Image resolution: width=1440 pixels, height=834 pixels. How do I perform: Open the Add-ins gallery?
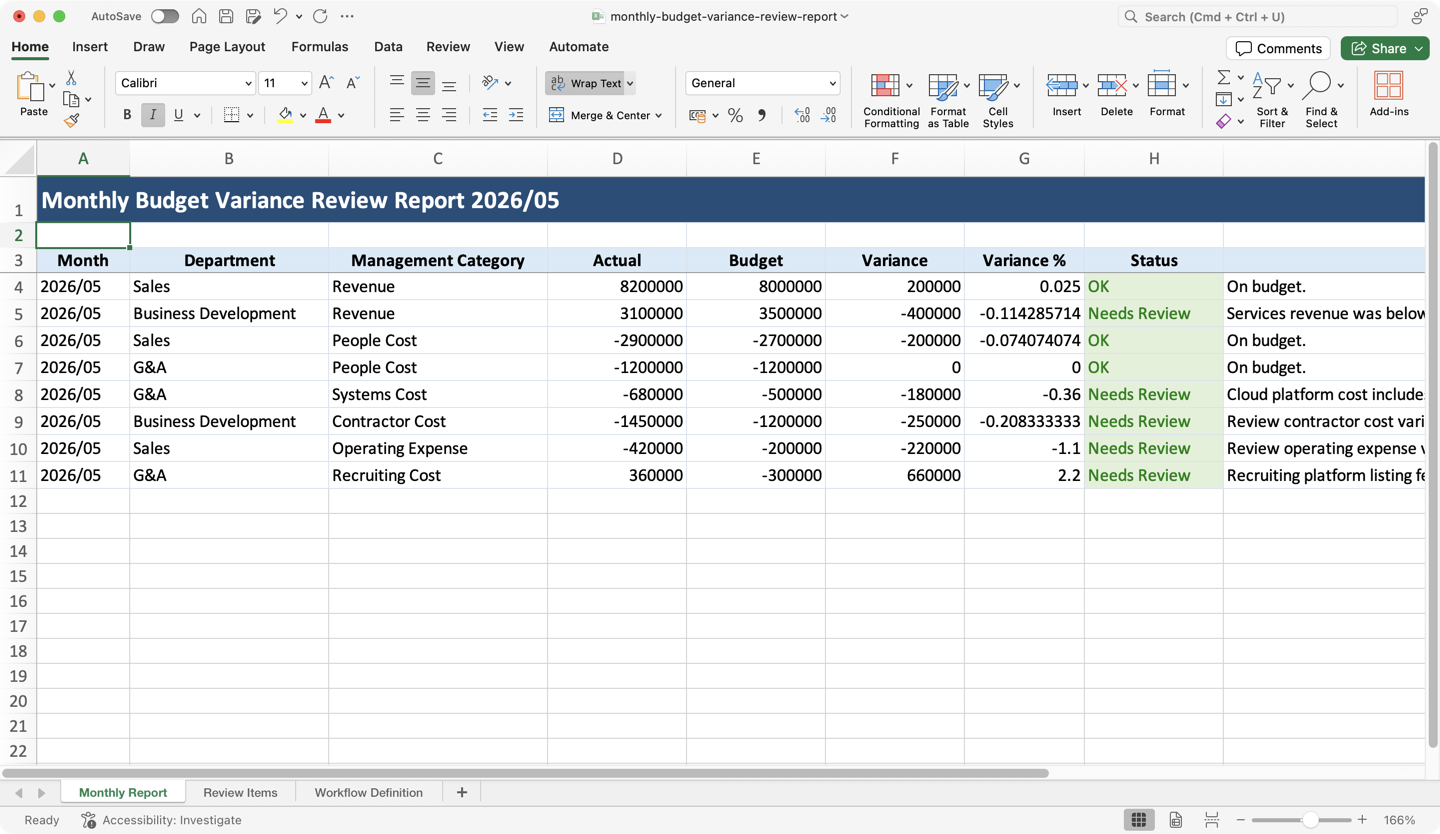pos(1389,94)
